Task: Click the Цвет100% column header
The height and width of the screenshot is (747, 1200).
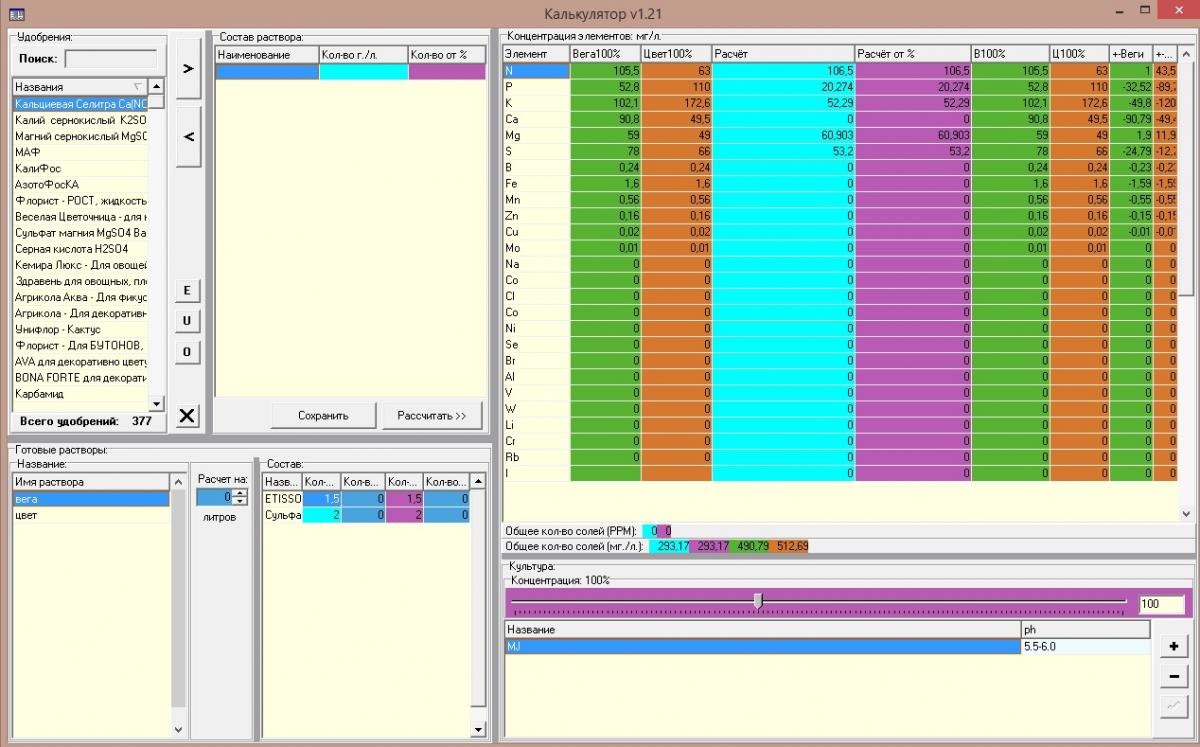Action: (676, 53)
